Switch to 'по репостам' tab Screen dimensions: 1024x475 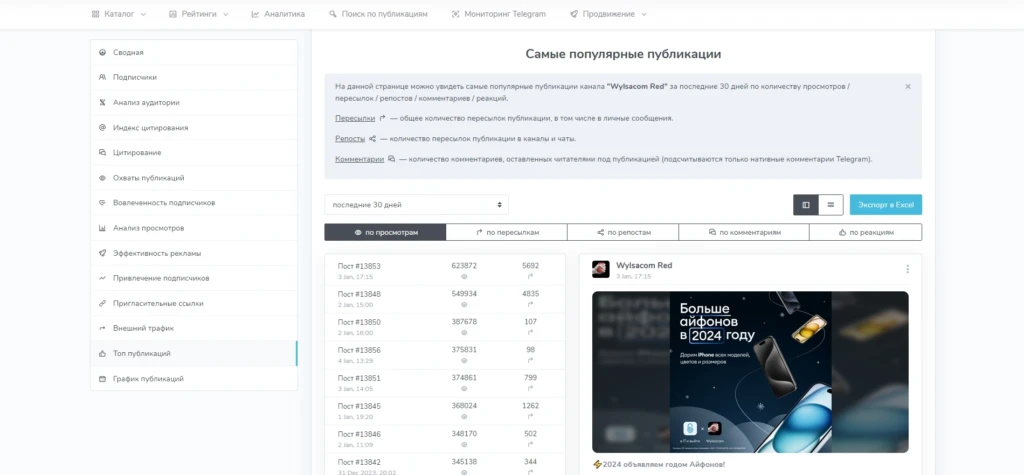(623, 232)
